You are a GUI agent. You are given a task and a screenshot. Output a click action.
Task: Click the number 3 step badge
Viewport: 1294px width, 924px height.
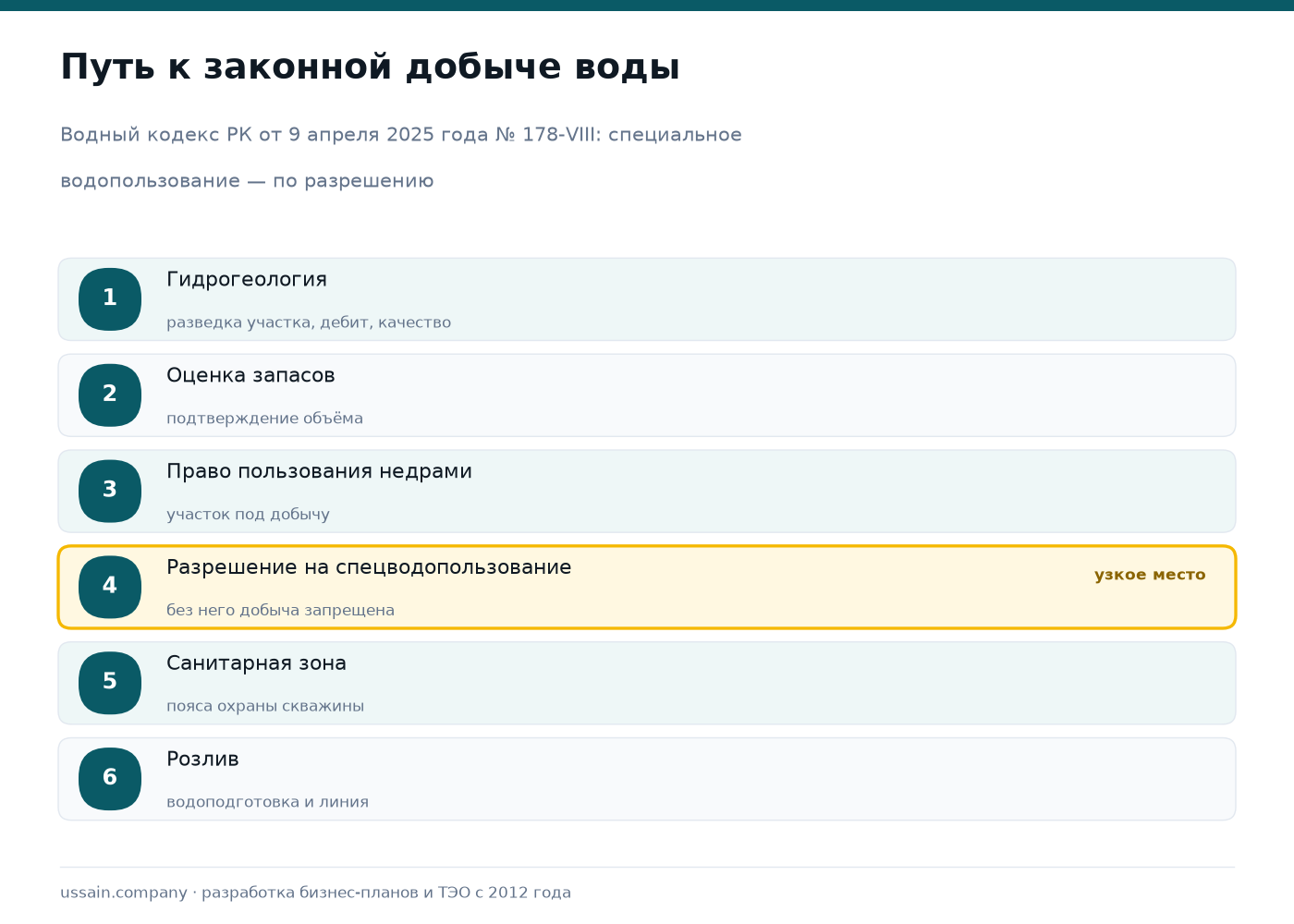(110, 492)
